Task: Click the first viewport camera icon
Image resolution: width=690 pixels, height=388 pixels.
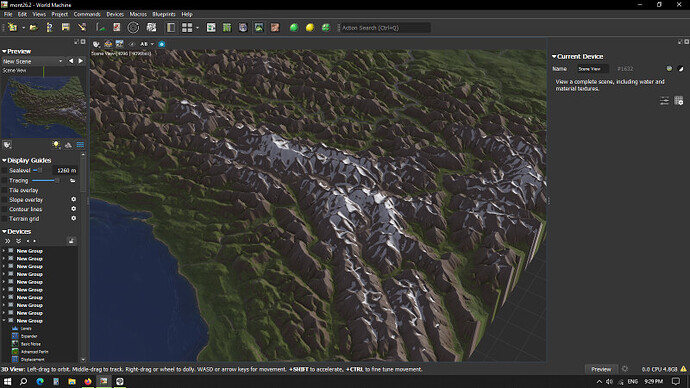Action: click(x=96, y=44)
